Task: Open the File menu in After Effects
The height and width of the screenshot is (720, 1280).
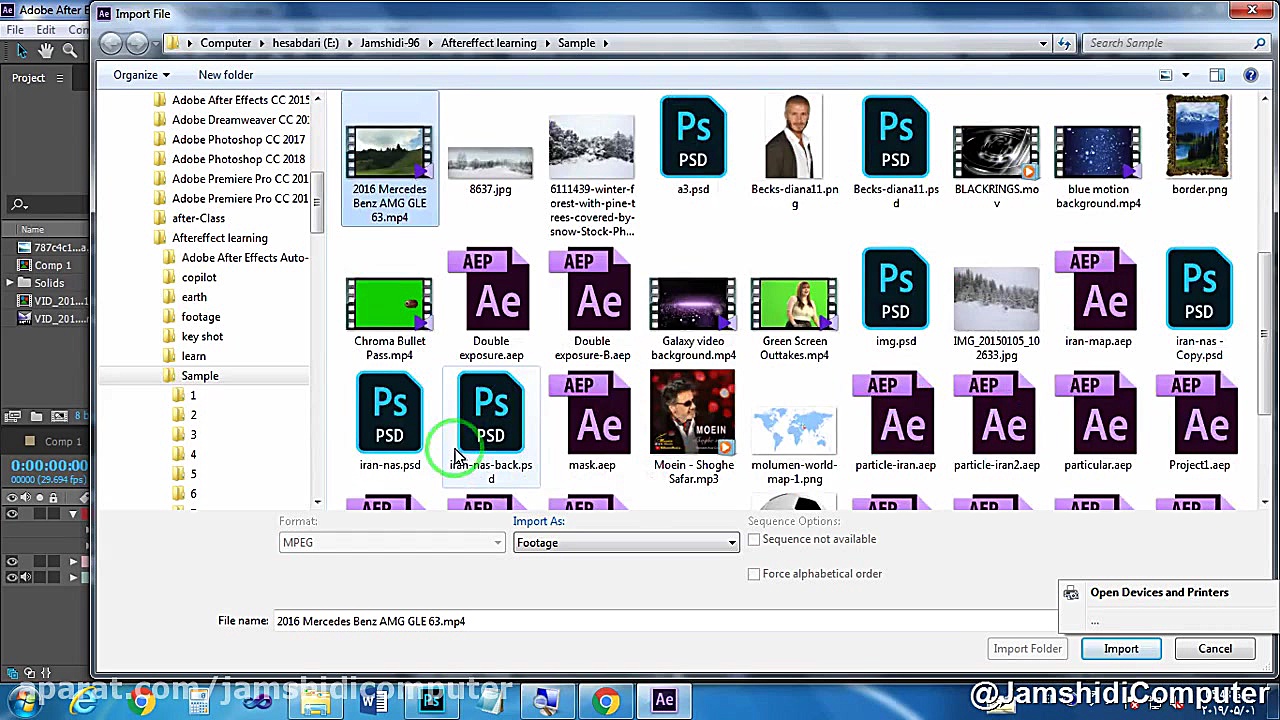Action: tap(15, 30)
